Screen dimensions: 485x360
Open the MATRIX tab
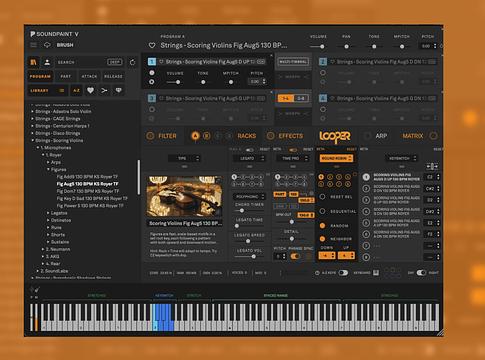(413, 136)
